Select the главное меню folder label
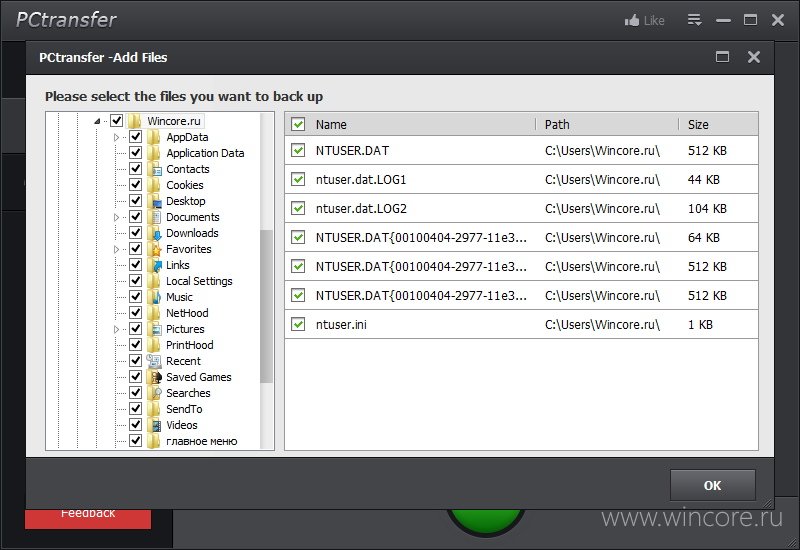 coord(202,441)
